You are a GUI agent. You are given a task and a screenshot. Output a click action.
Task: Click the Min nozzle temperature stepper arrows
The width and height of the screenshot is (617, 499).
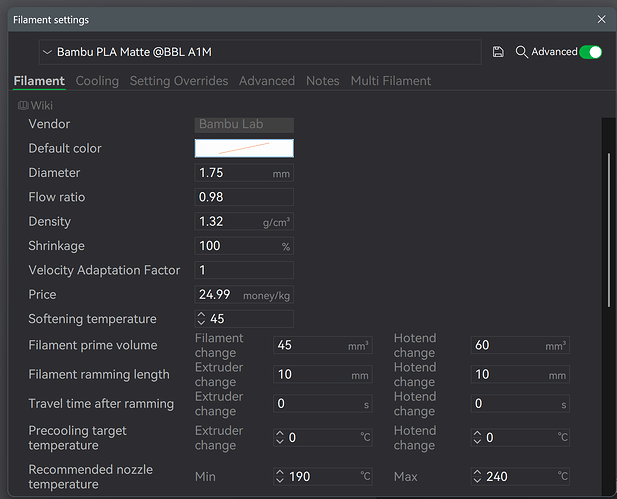280,476
